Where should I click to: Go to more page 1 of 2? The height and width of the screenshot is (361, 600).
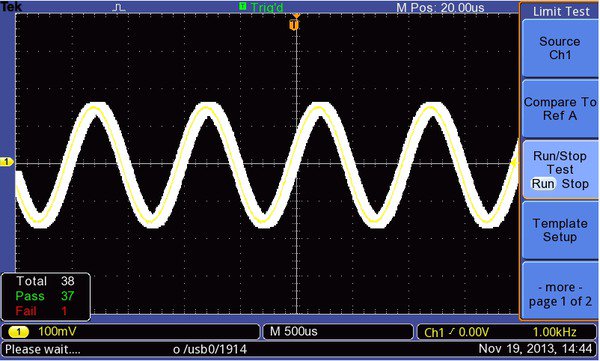point(559,291)
